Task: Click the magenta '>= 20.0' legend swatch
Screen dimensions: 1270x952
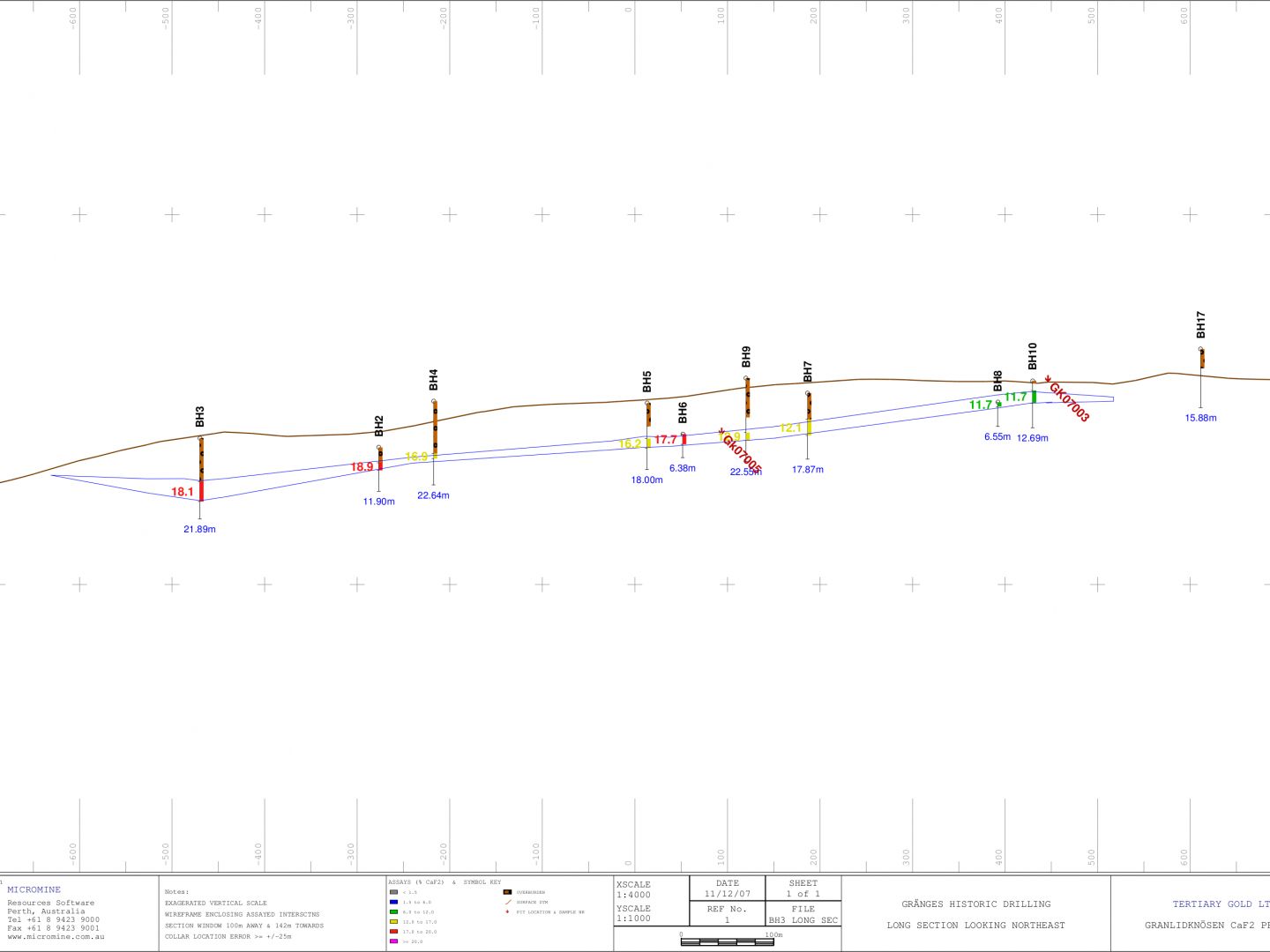Action: (x=393, y=941)
